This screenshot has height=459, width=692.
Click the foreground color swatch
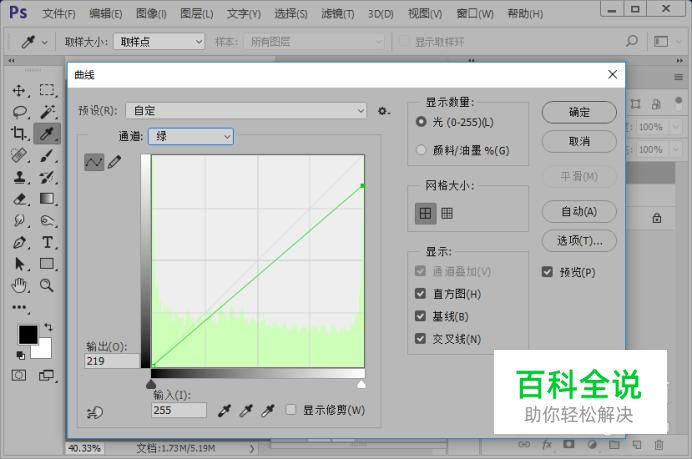[x=28, y=335]
